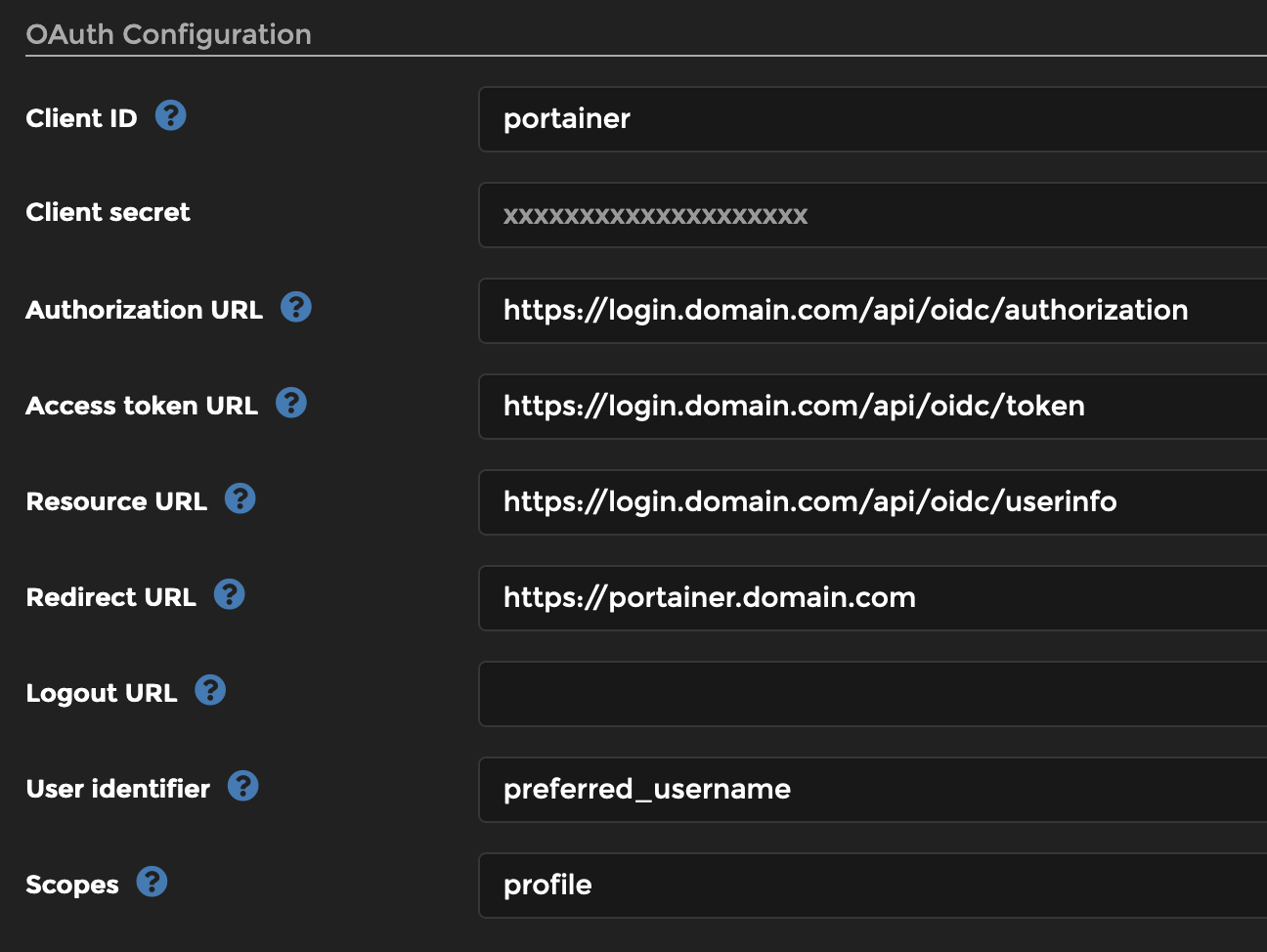Click the portainer.domain.com redirect value
The height and width of the screenshot is (952, 1267).
click(x=710, y=598)
